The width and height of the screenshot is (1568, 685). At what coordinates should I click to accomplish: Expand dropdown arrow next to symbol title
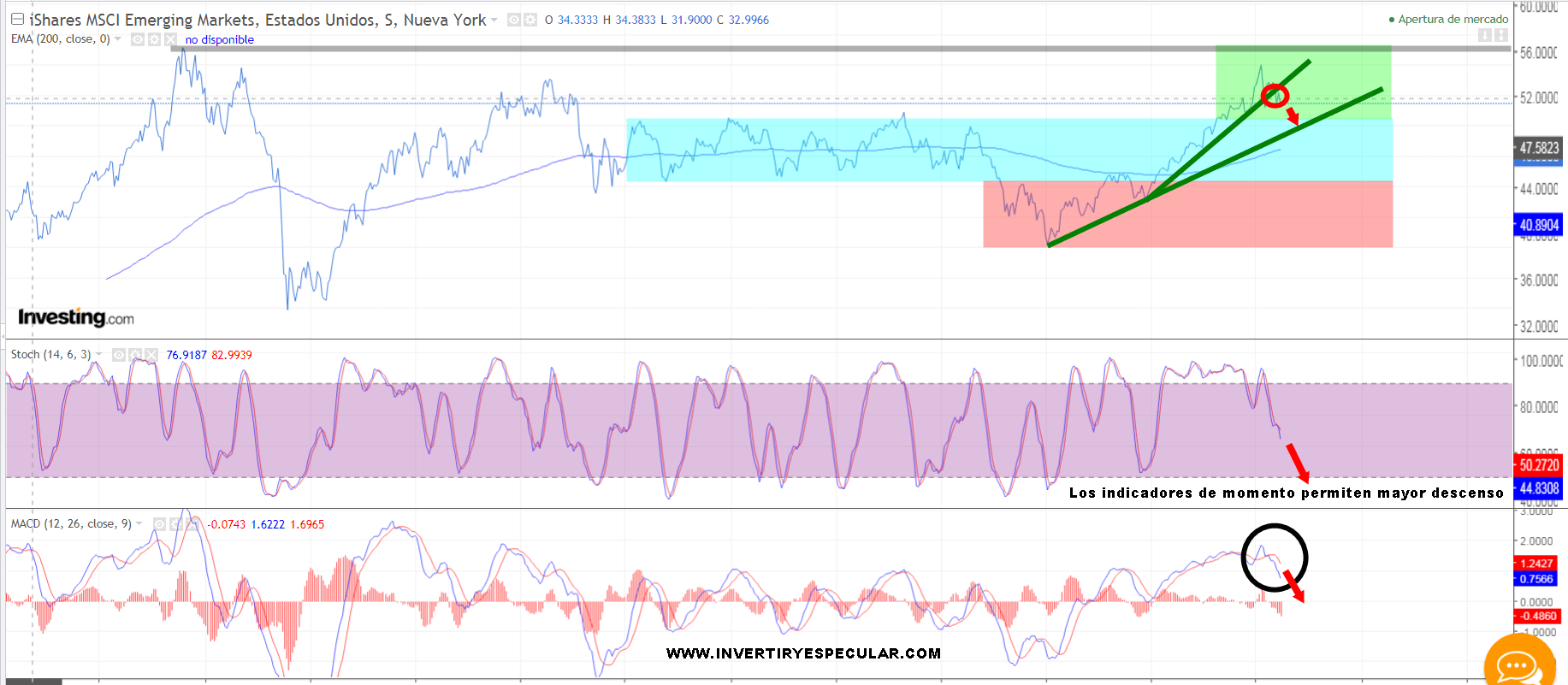click(494, 20)
